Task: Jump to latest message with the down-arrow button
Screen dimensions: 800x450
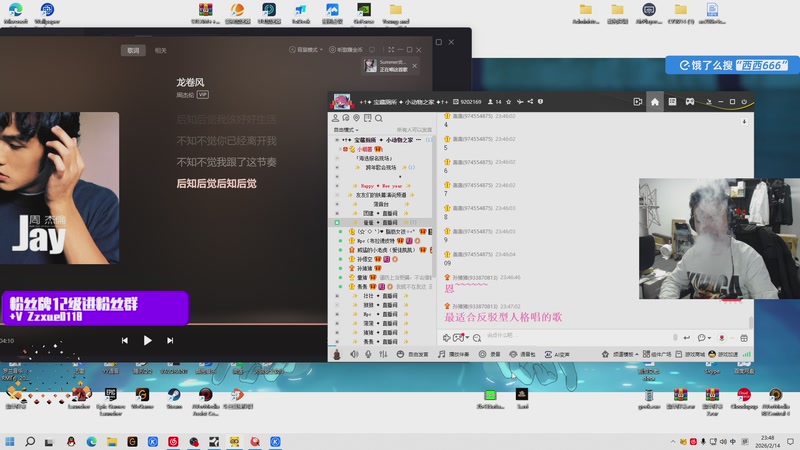Action: click(x=744, y=121)
